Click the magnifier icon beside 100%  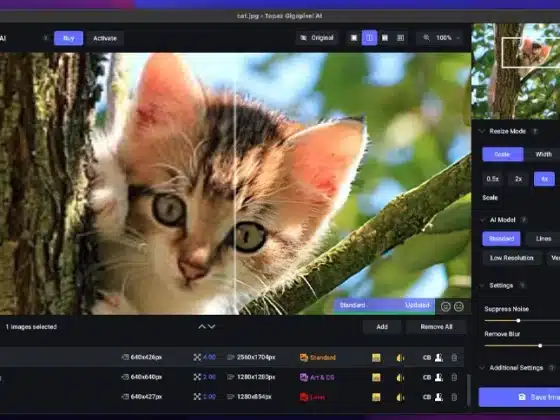point(426,38)
